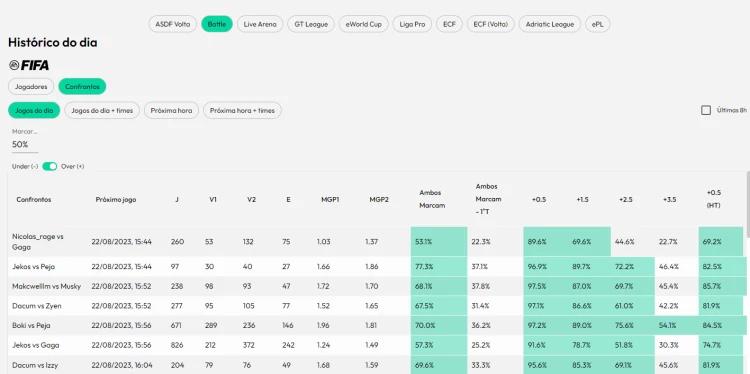The height and width of the screenshot is (374, 750).
Task: Open the Jekos vs Gaga matchup
Action: (x=36, y=345)
